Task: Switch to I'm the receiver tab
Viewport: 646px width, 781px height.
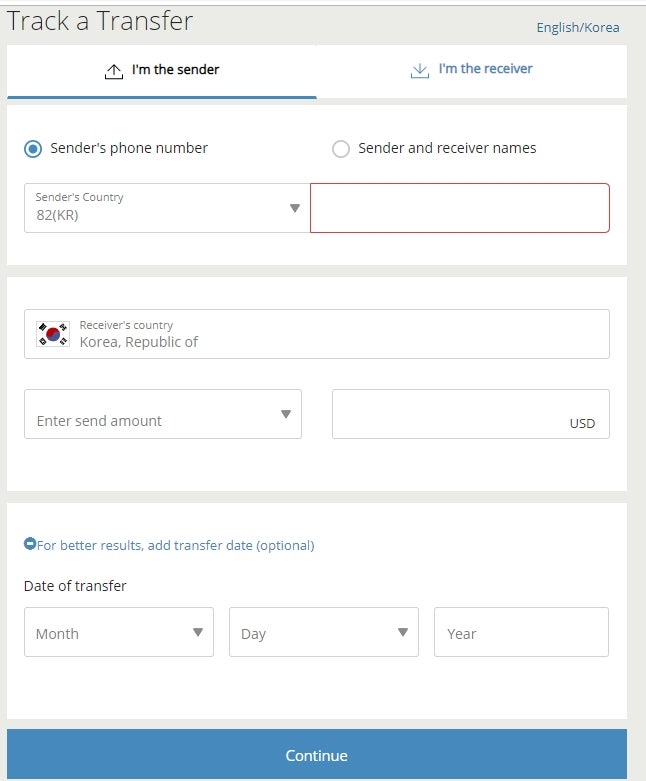Action: 472,71
